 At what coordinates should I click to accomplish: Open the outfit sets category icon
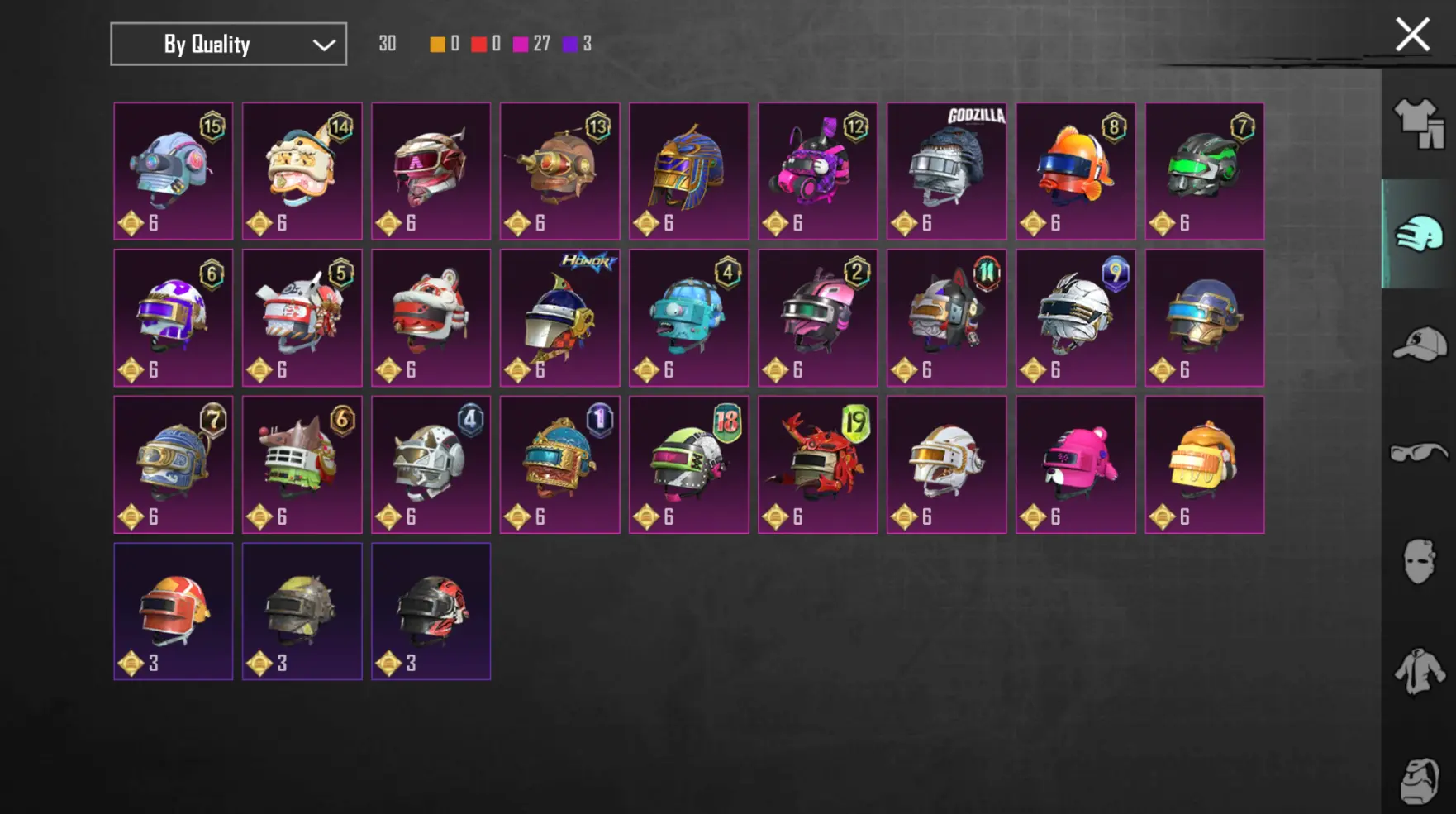click(x=1419, y=124)
